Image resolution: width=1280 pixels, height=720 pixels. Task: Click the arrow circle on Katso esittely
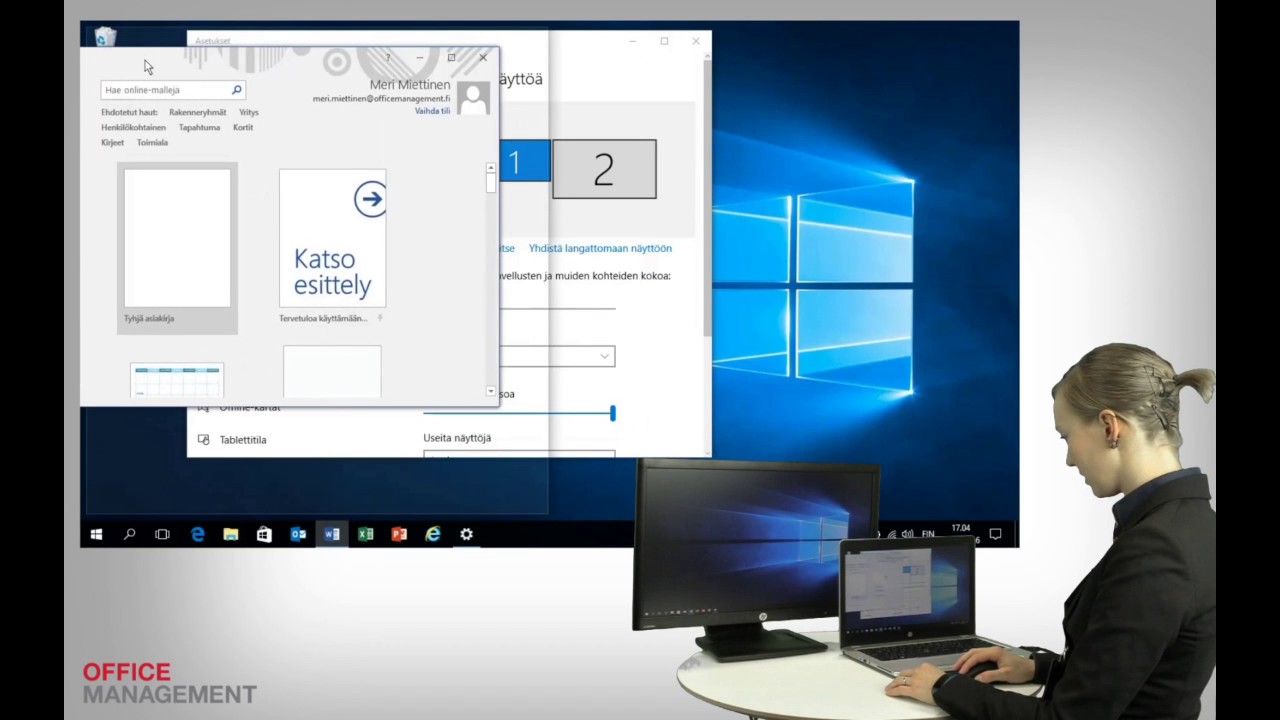(371, 199)
